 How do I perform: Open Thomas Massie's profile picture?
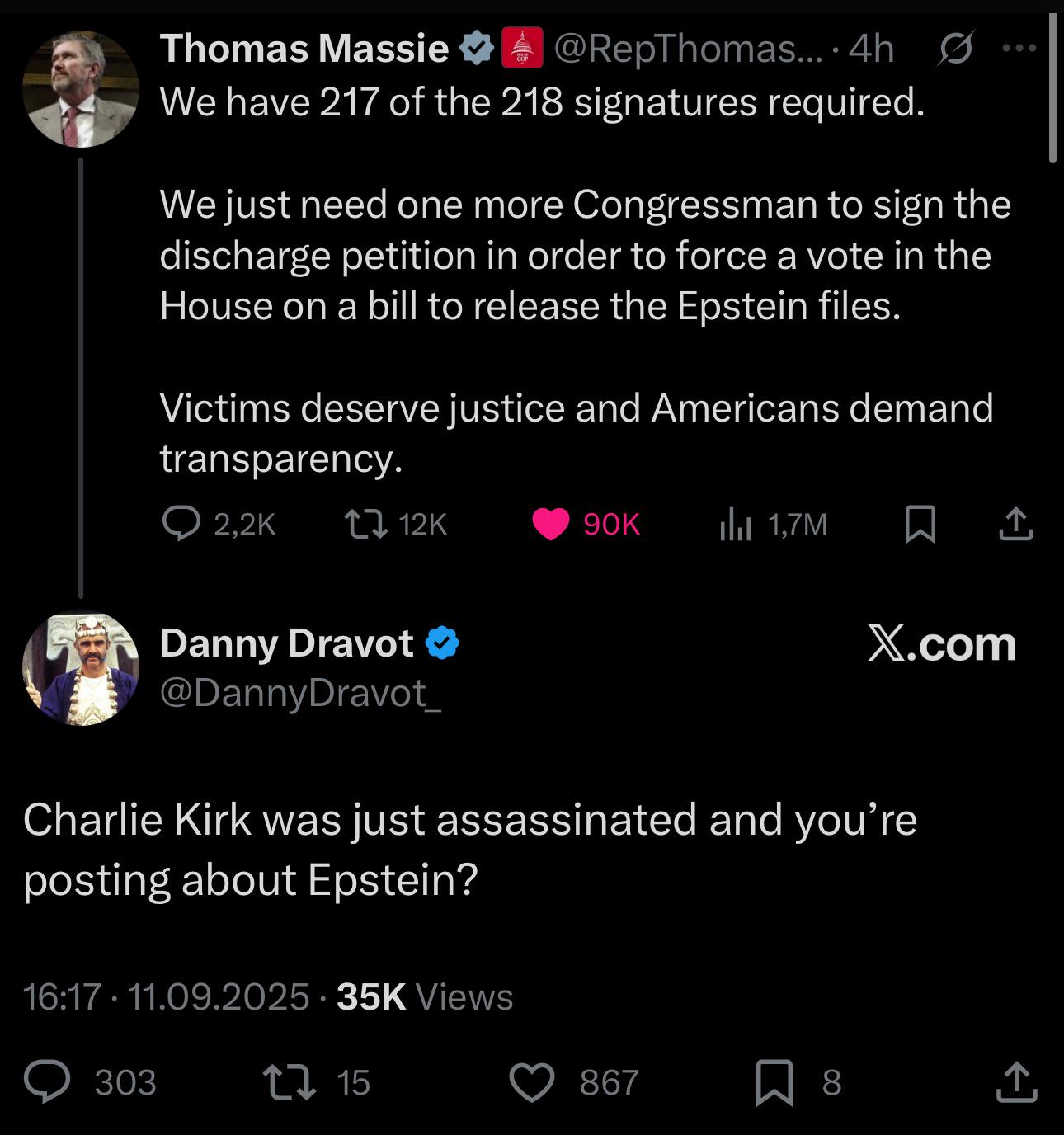(x=80, y=89)
